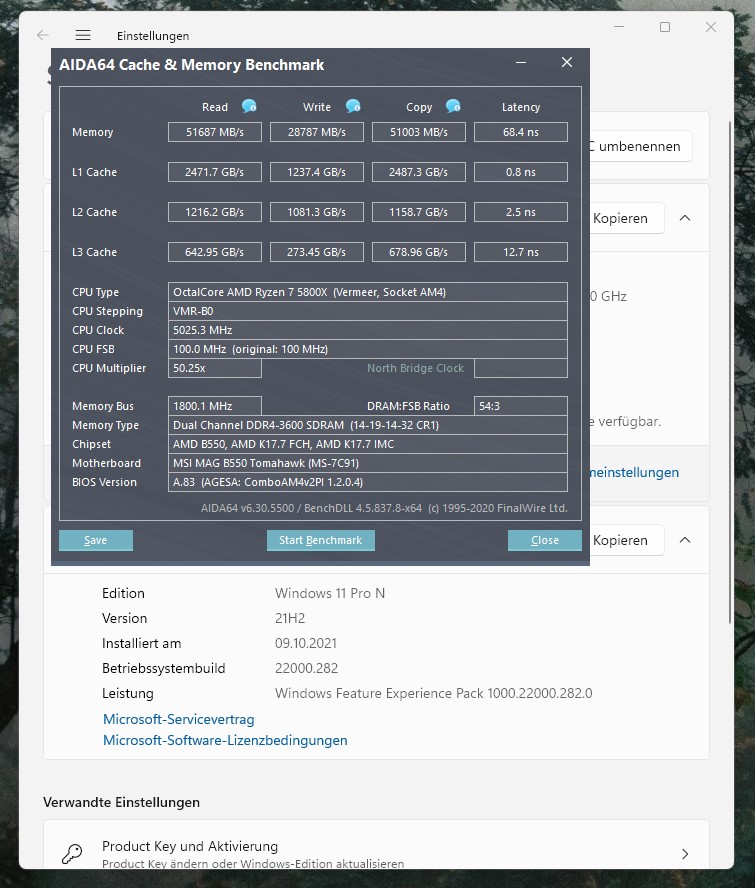755x888 pixels.
Task: Click the Read column info bubble icon
Action: click(x=249, y=106)
